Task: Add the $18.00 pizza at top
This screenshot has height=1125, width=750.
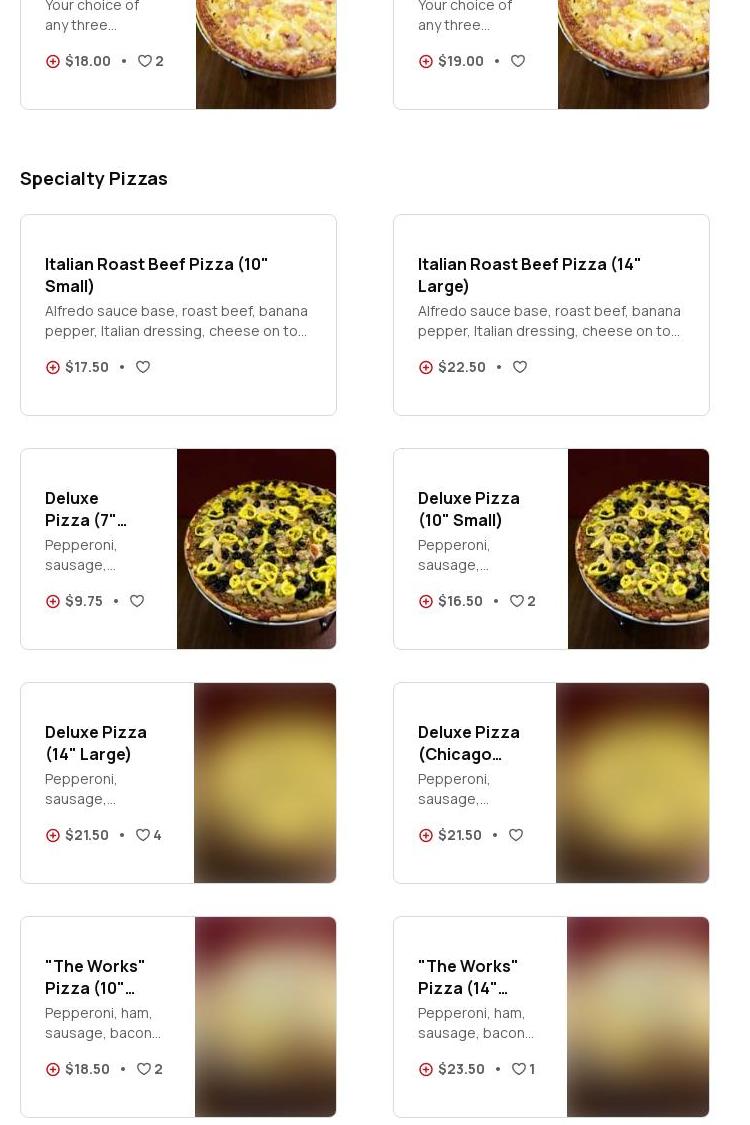Action: click(x=53, y=61)
